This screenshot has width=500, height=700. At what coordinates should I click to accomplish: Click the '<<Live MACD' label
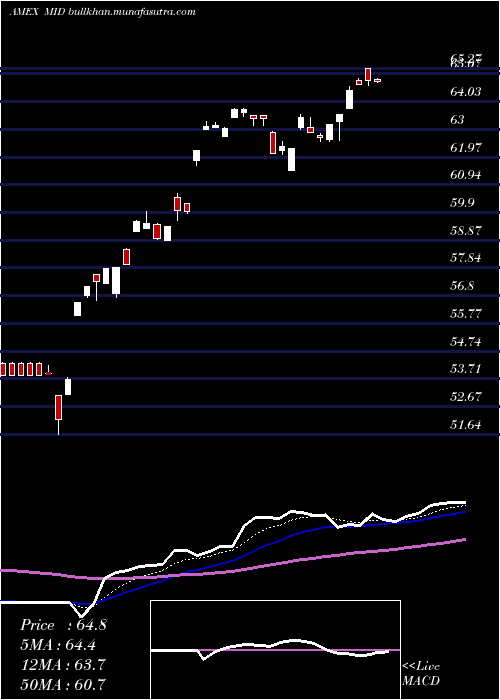point(421,673)
